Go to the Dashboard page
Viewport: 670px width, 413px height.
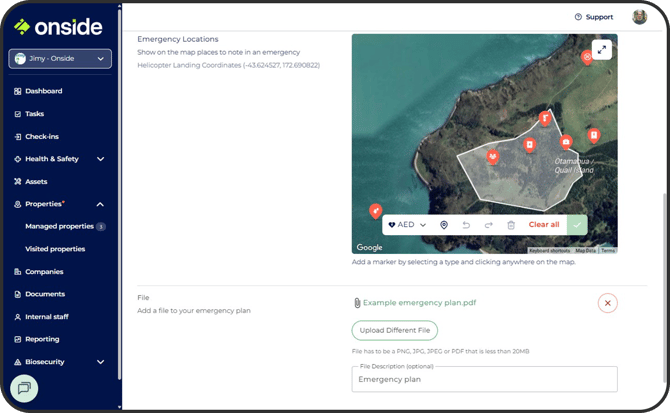click(43, 91)
